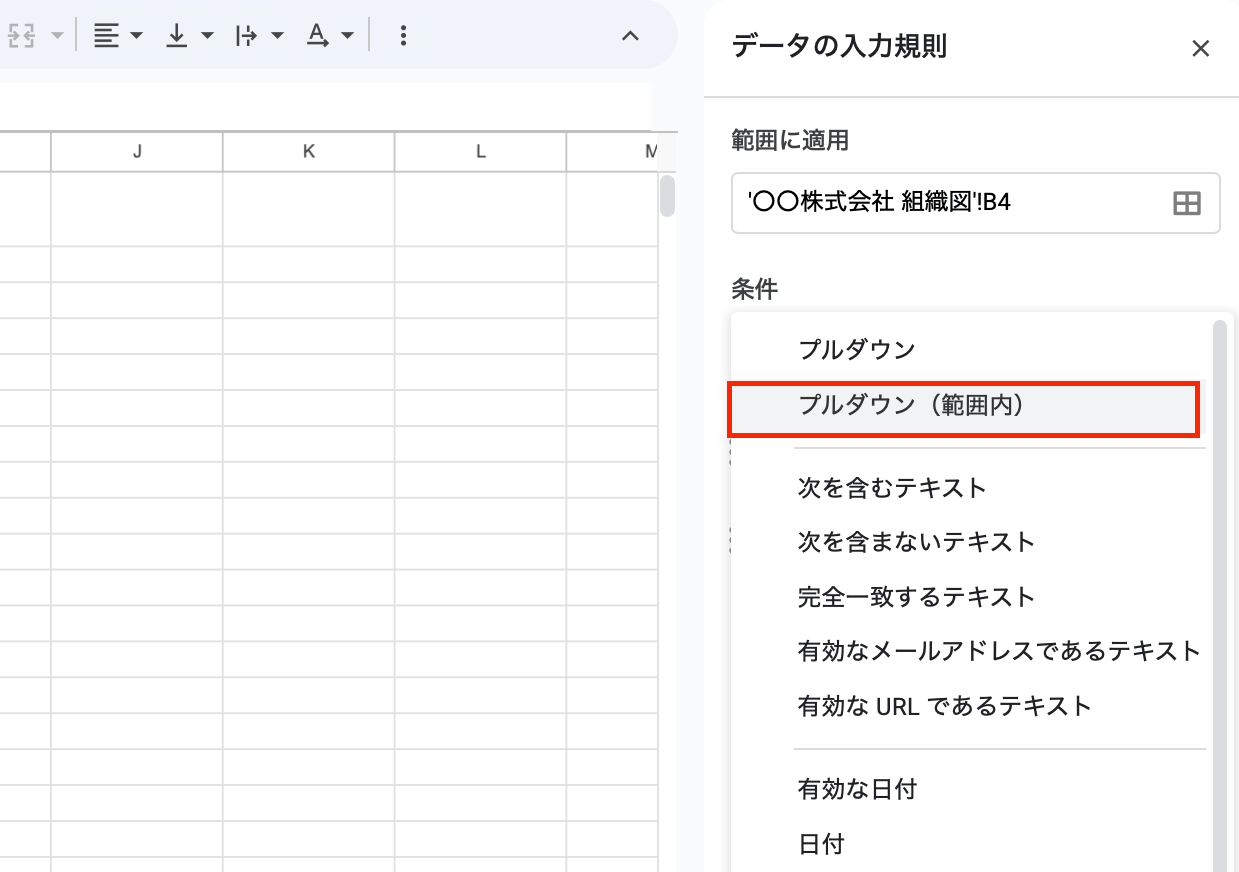The image size is (1239, 872).
Task: Select the プルダウン condition
Action: tap(856, 349)
